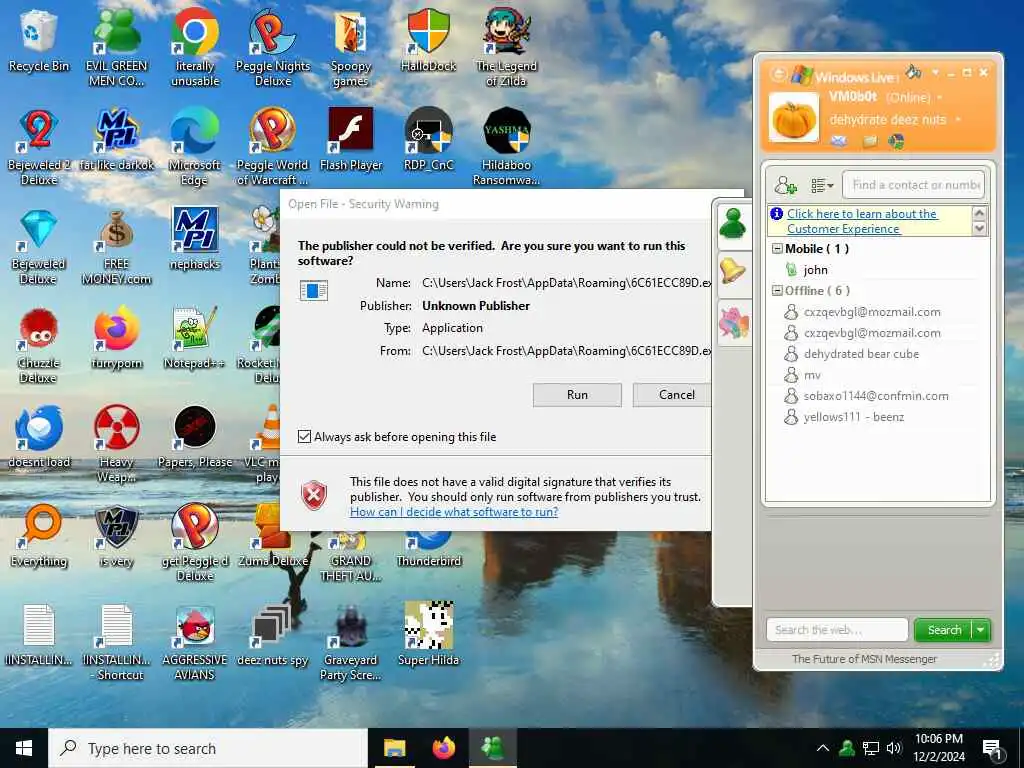Open the taskbar volume speaker icon
1024x768 pixels.
[894, 748]
